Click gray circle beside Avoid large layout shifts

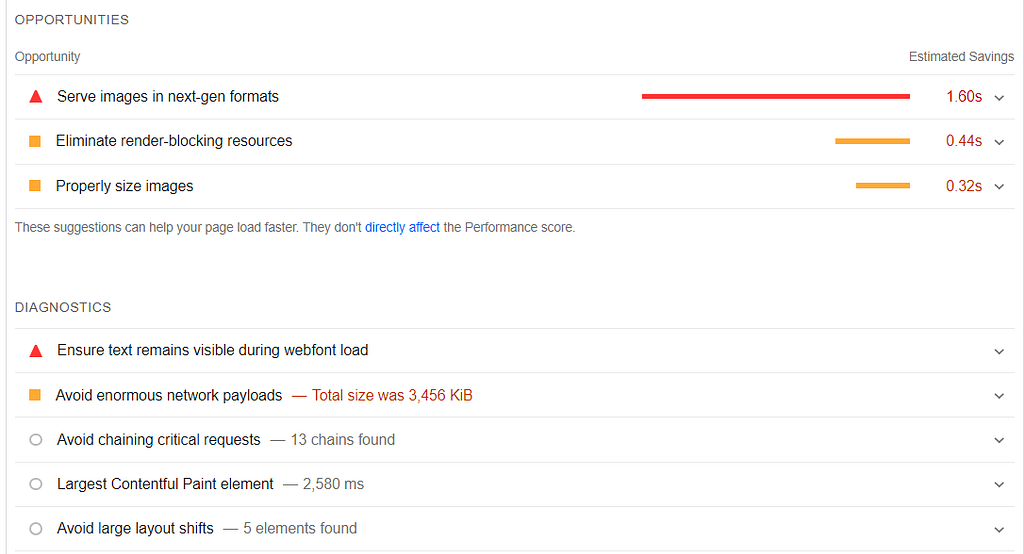coord(36,529)
